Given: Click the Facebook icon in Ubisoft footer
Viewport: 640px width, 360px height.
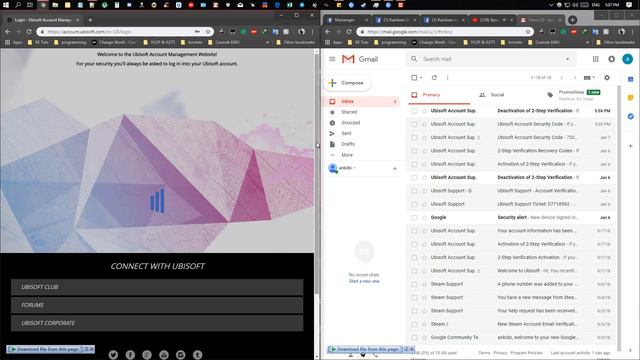Looking at the screenshot, I should 130,355.
